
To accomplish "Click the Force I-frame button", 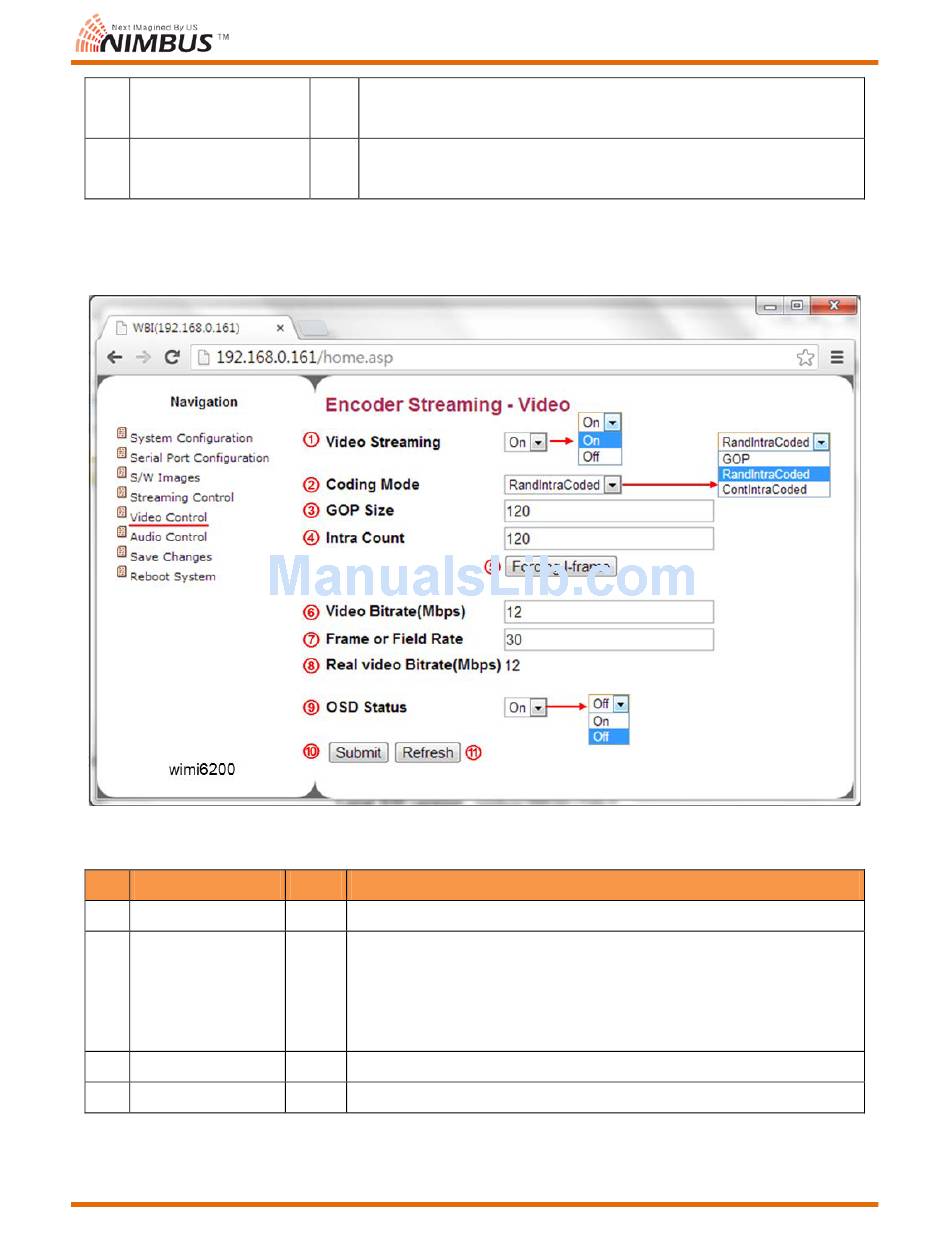I will (561, 567).
